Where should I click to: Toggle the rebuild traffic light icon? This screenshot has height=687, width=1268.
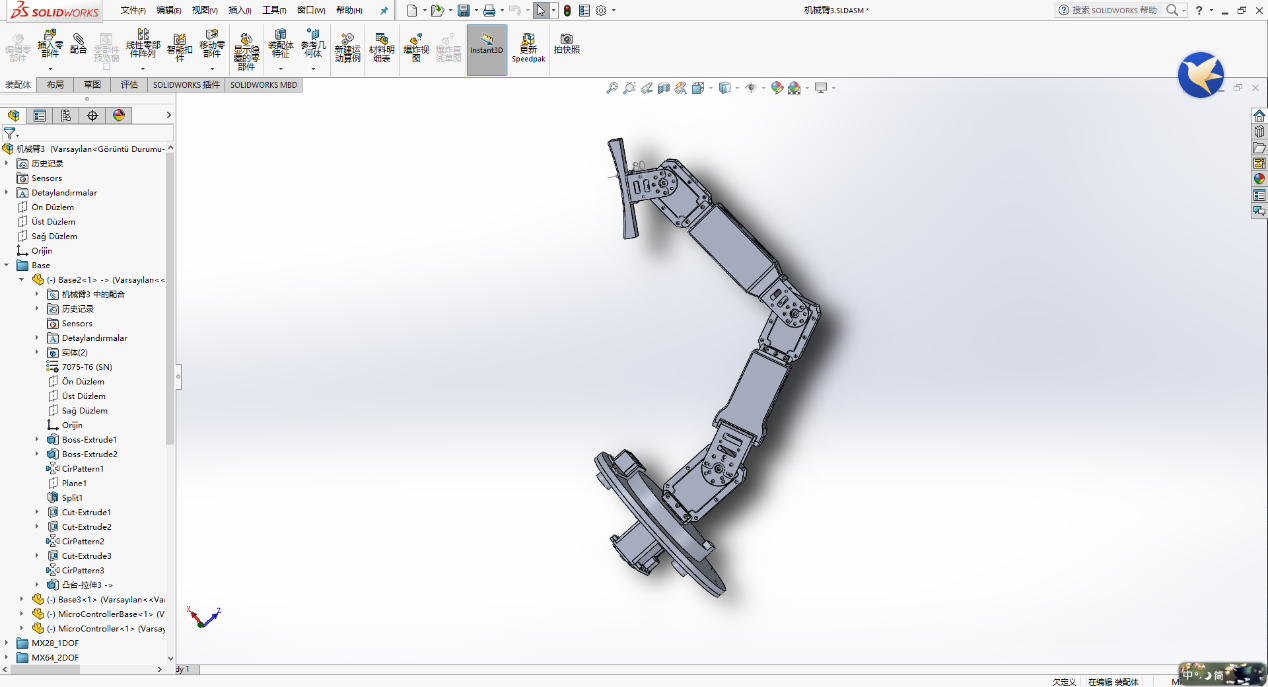coord(567,10)
